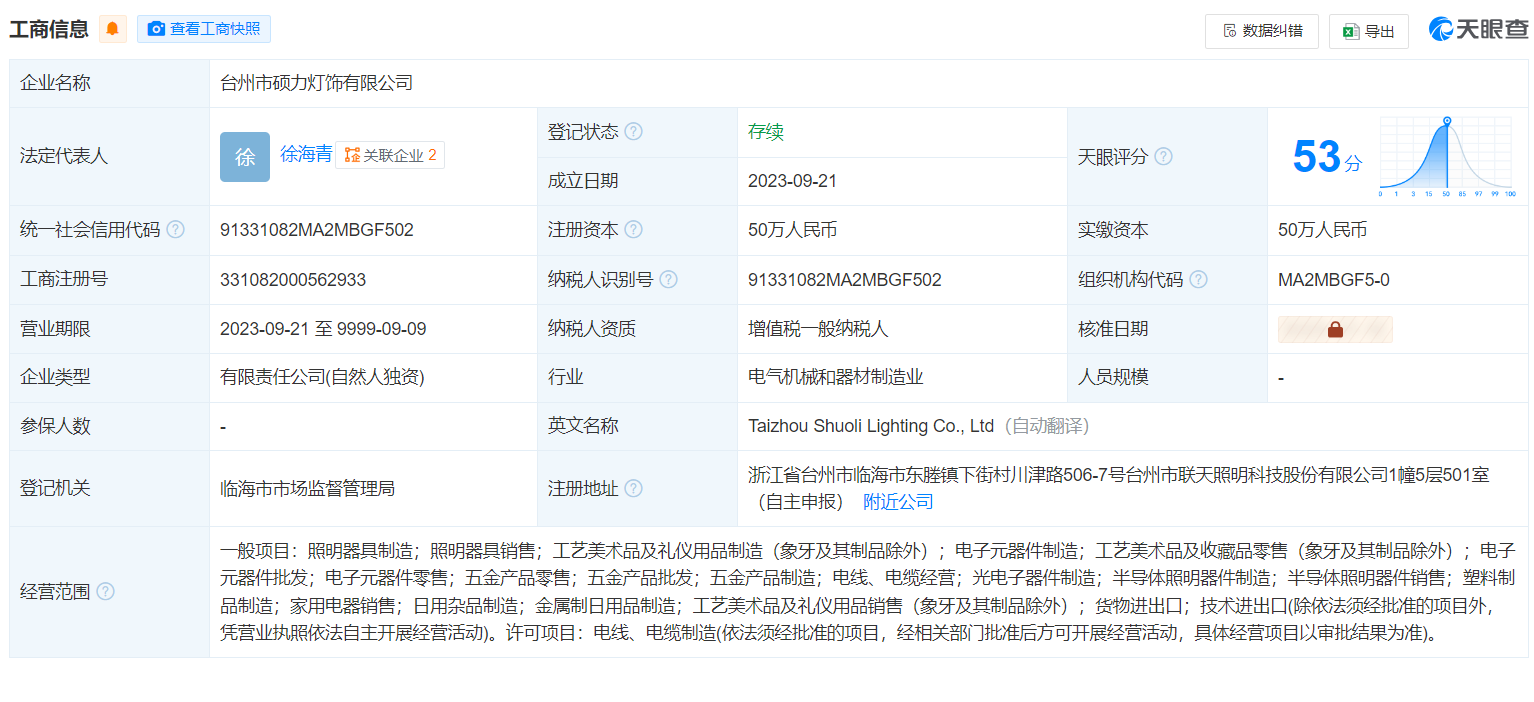The image size is (1534, 702).
Task: Click help icon next to 注册地址
Action: [x=634, y=489]
